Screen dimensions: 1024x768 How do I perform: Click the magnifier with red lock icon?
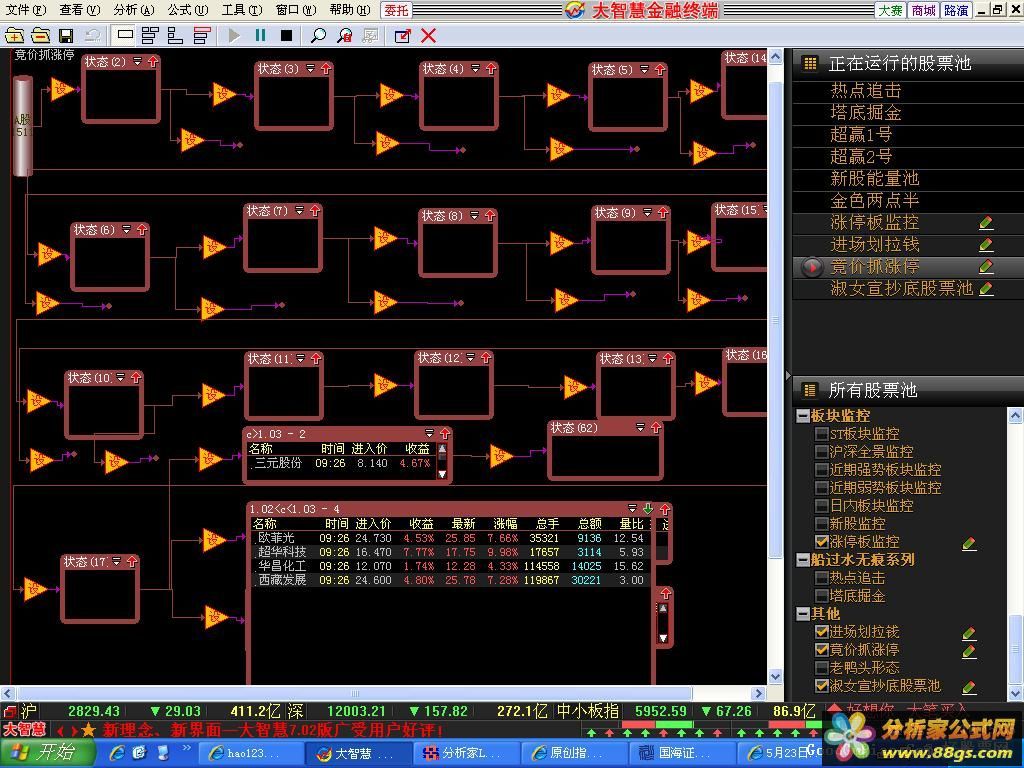coord(344,35)
